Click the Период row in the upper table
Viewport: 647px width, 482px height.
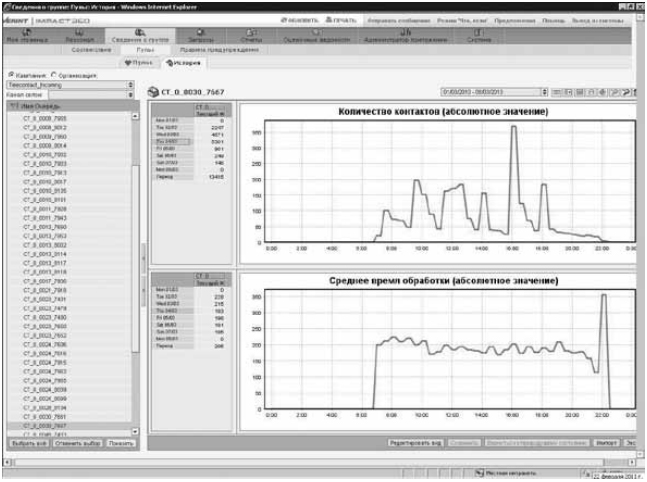189,177
